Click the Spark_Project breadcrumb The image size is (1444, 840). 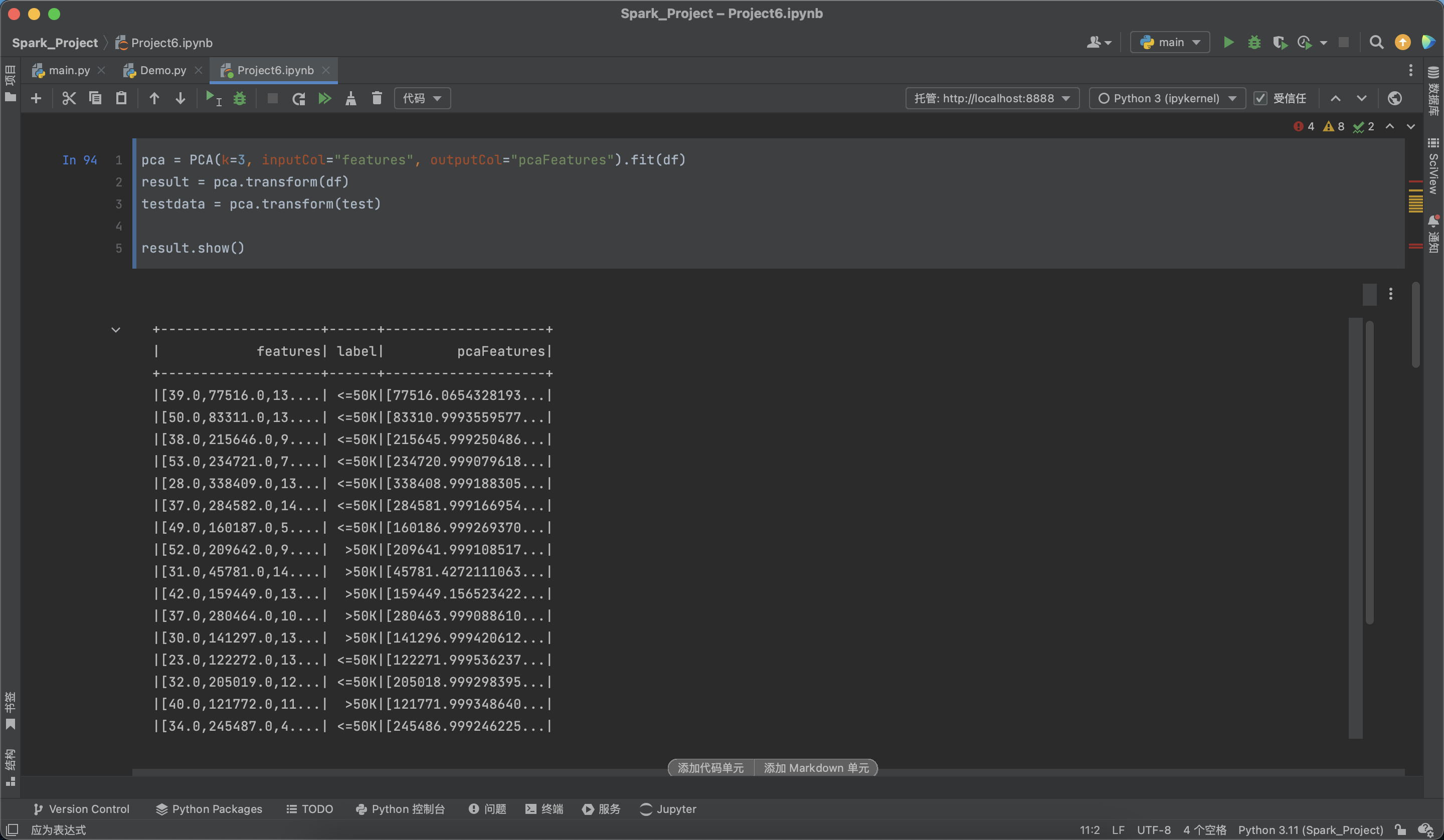[55, 43]
